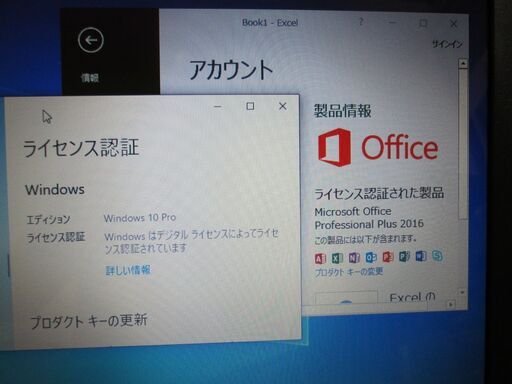Click the Excel icon in Office products
Screen dimensions: 512x384
(x=337, y=258)
